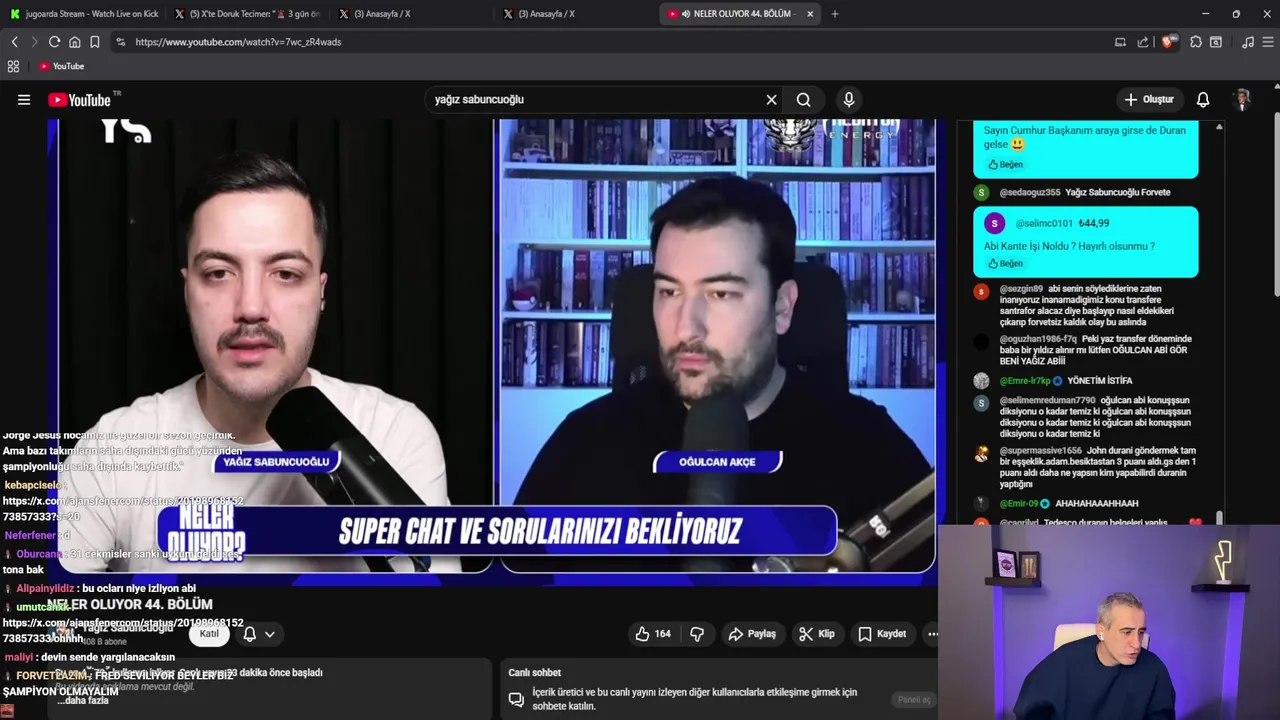1280x720 pixels.
Task: Expand the channel notification bell dropdown
Action: pos(259,634)
